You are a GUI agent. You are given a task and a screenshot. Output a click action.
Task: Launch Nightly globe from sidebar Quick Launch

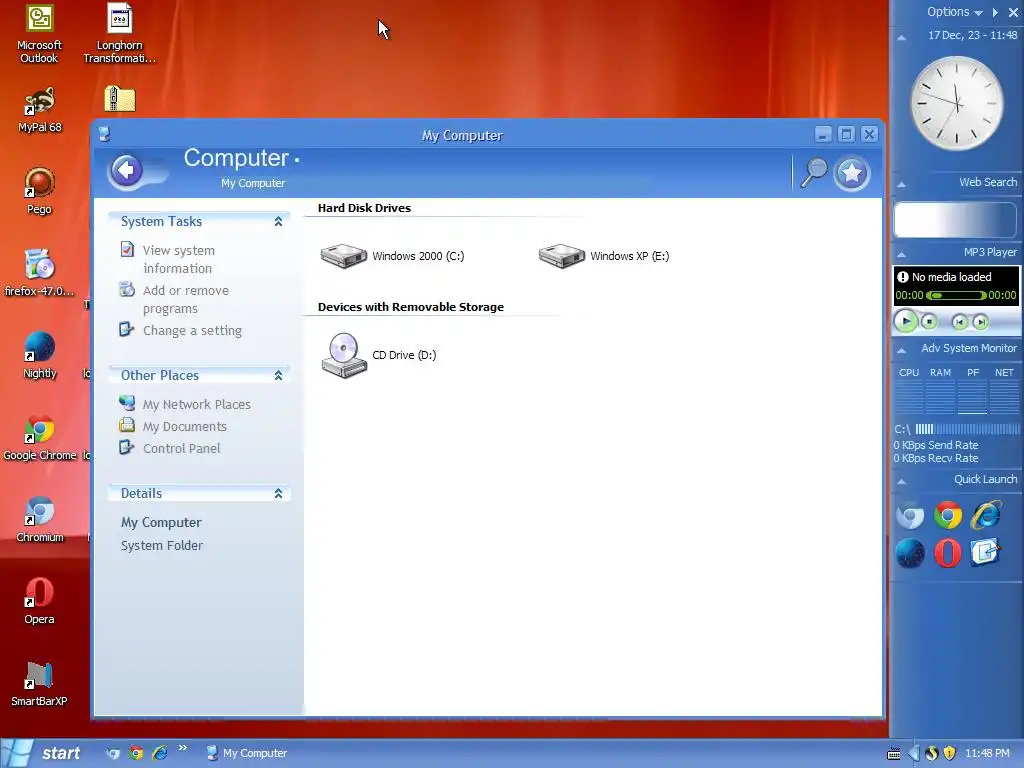(910, 553)
